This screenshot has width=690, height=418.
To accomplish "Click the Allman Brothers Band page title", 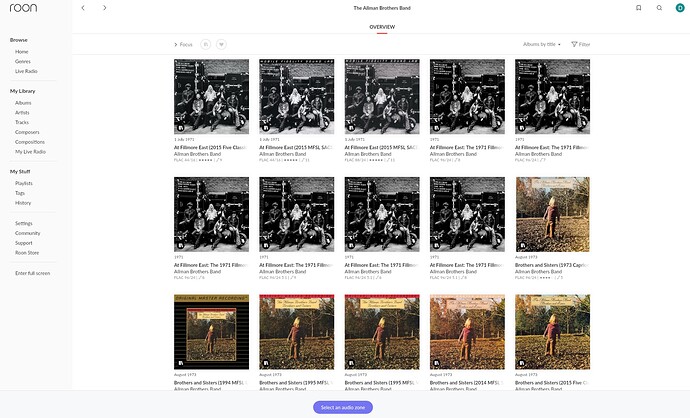I will click(382, 8).
